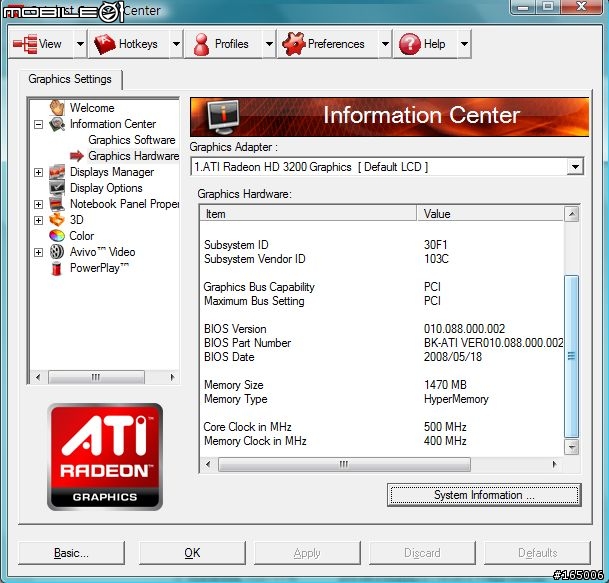This screenshot has width=609, height=583.
Task: Minimize the Catalyst Control Center window
Action: click(x=524, y=6)
